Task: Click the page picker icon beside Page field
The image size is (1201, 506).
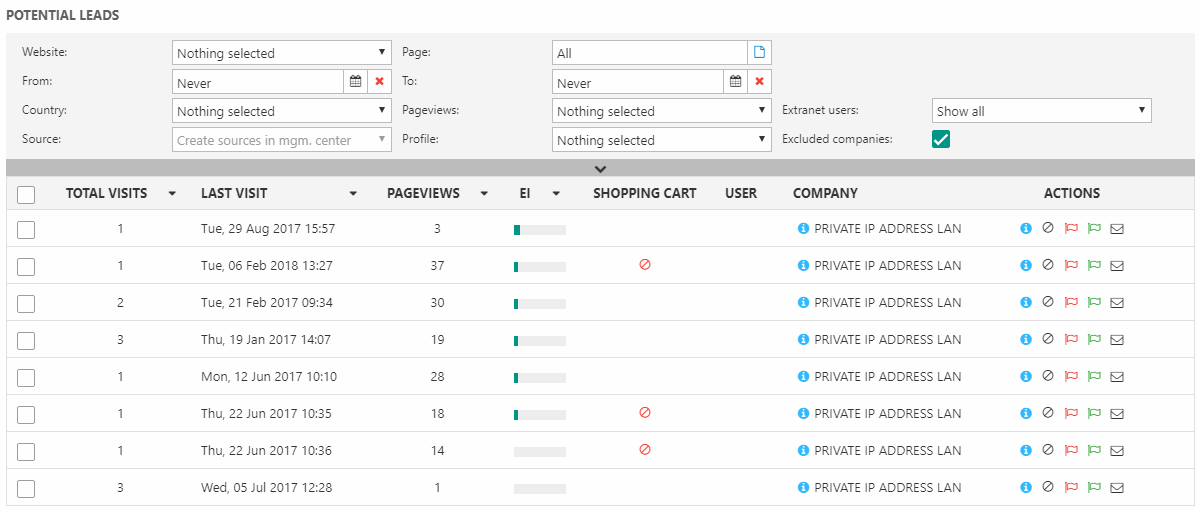Action: tap(759, 53)
